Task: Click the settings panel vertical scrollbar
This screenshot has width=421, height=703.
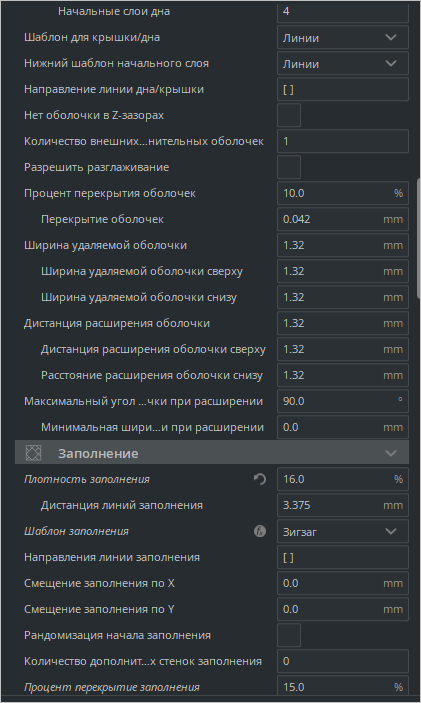Action: 418,238
